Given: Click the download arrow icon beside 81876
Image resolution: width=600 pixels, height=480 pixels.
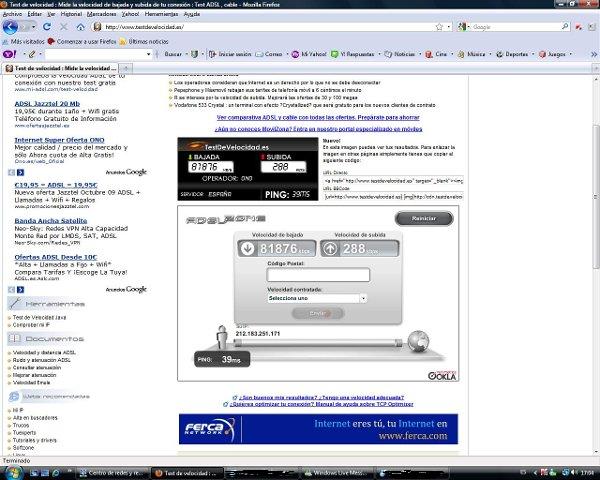Looking at the screenshot, I should click(x=248, y=248).
